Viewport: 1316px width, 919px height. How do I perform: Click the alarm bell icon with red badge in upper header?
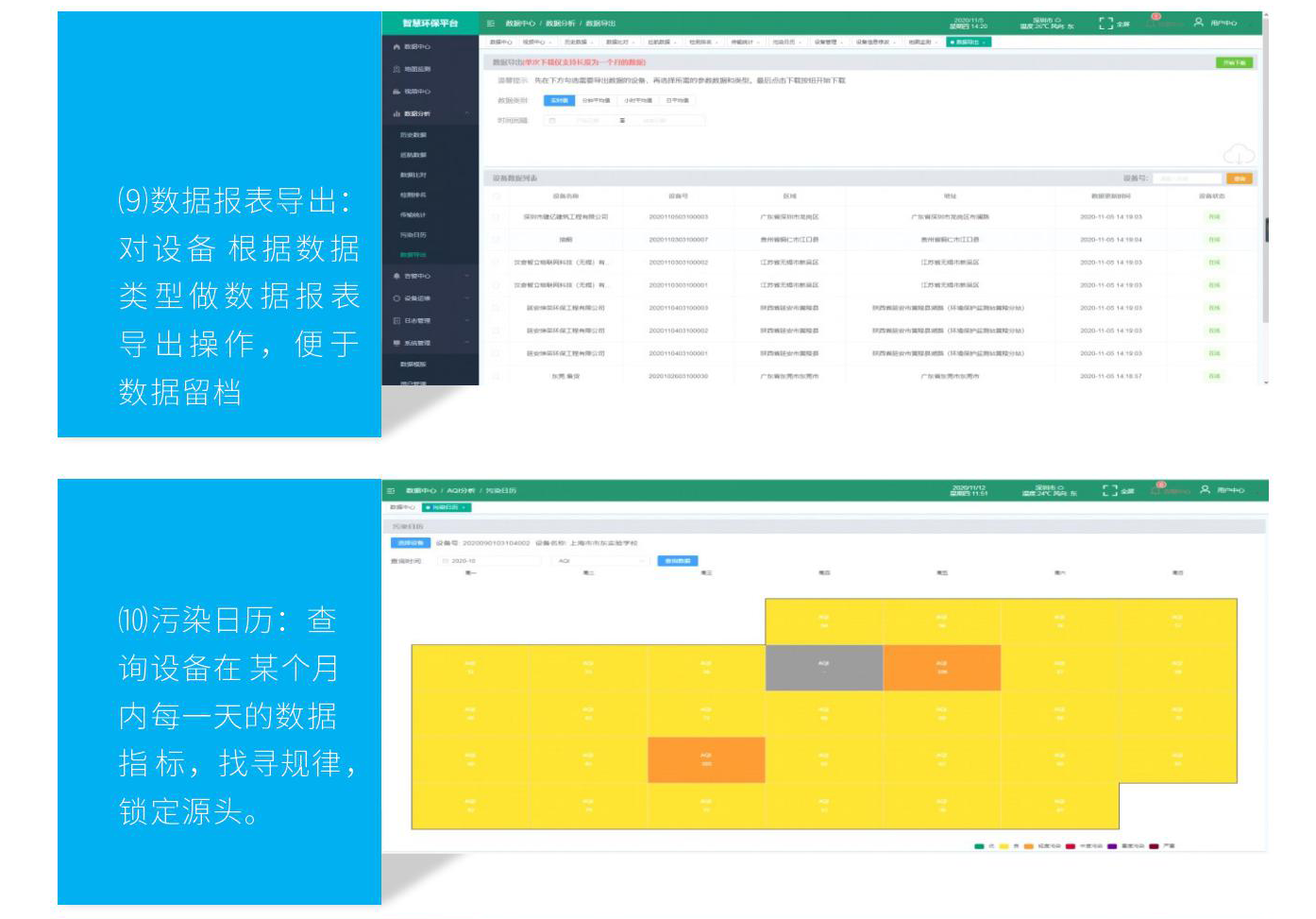[1154, 23]
